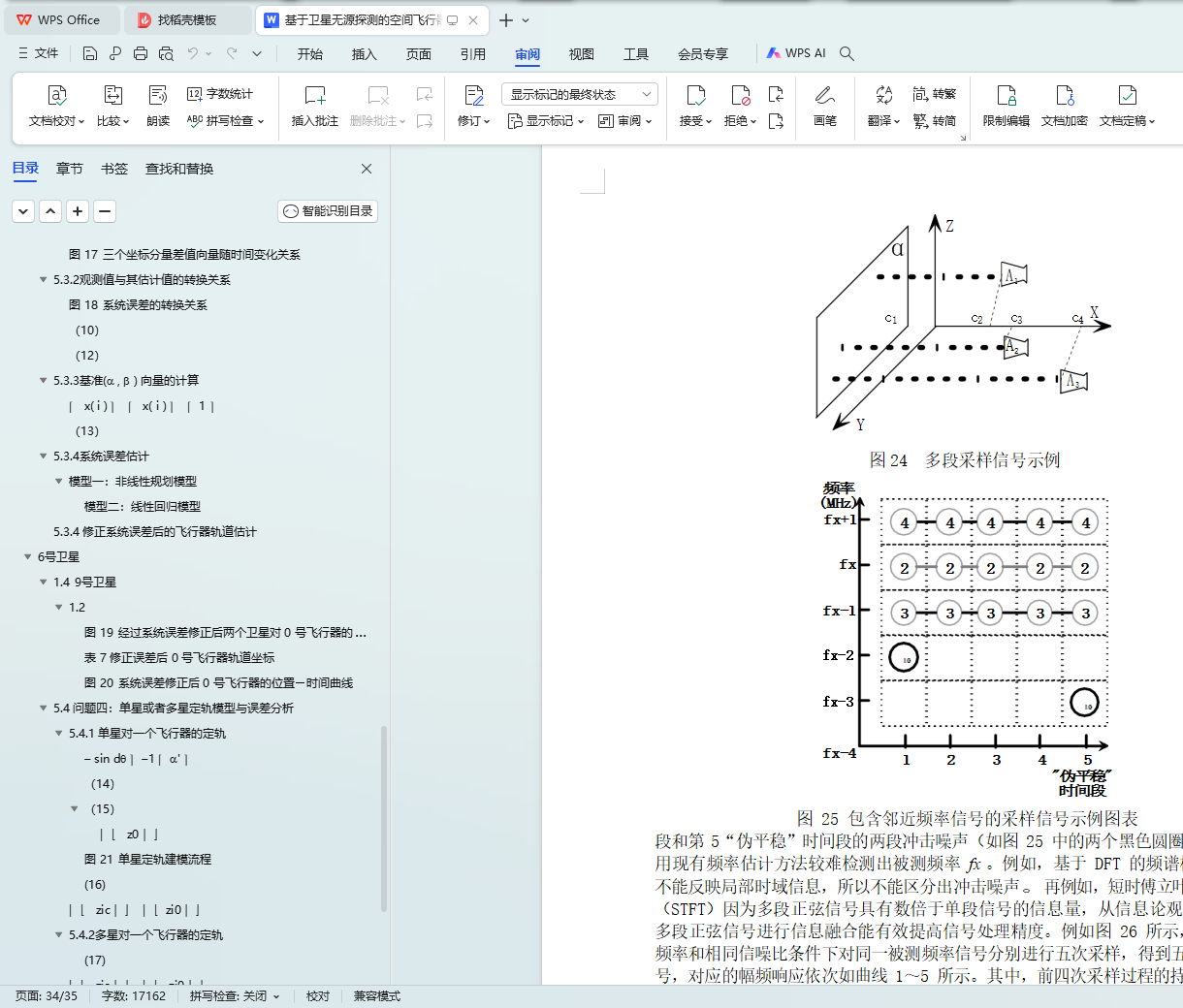Image resolution: width=1183 pixels, height=1008 pixels.
Task: Switch to 找稻壳模板 tab
Action: [187, 19]
